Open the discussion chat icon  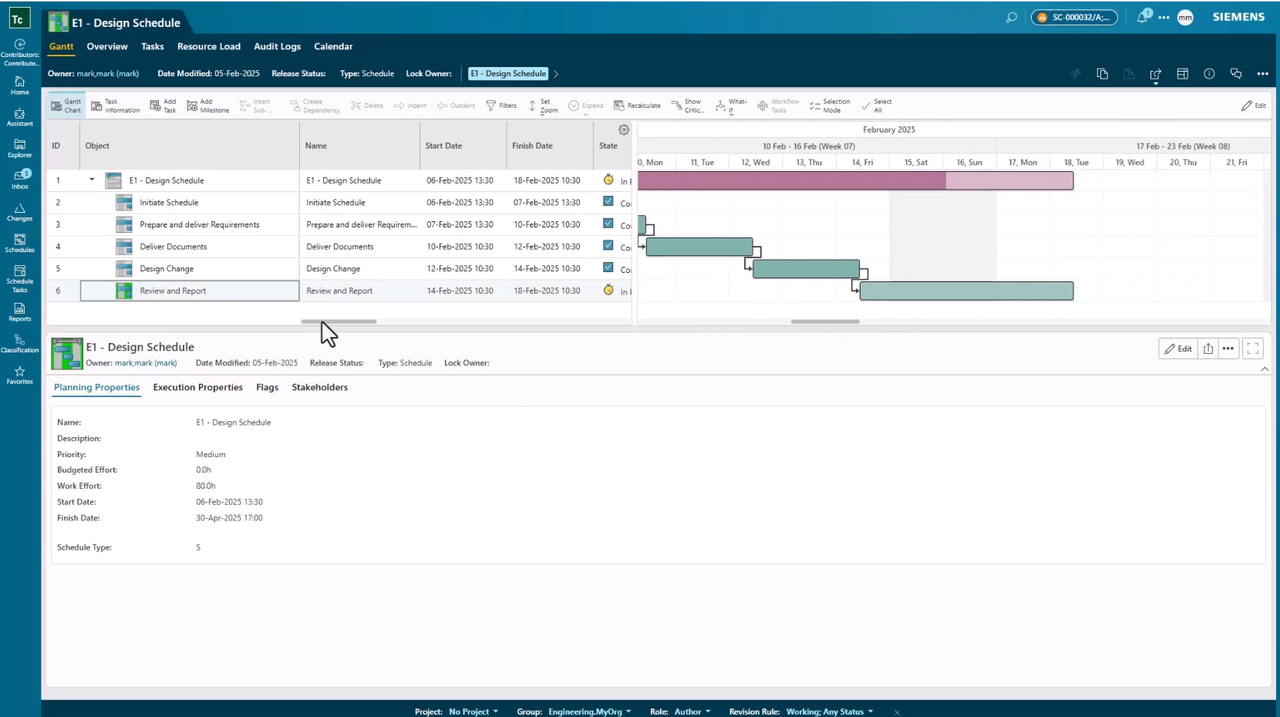(1236, 74)
